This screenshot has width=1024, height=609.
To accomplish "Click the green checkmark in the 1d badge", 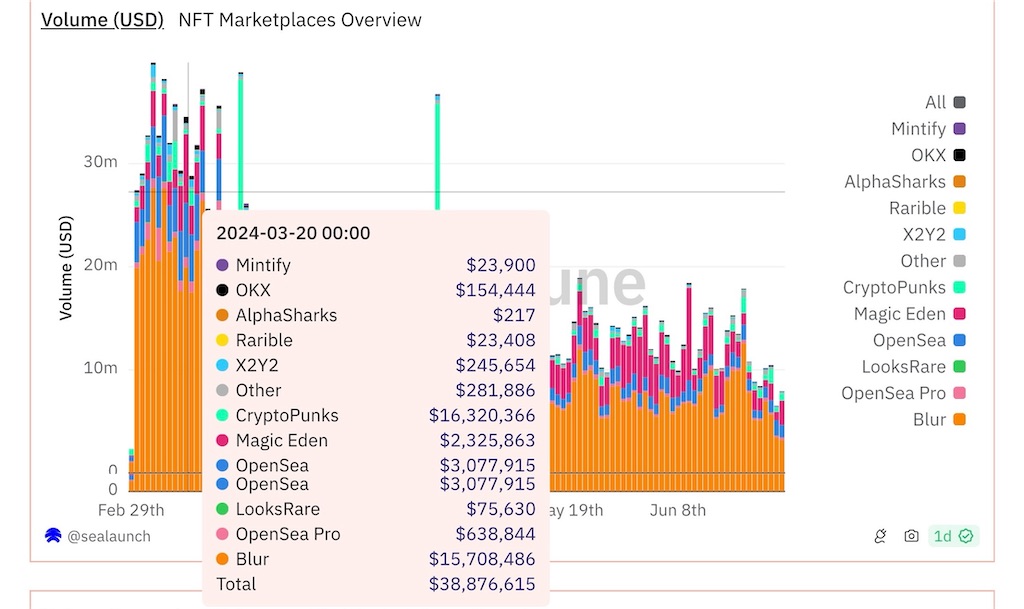I will click(x=966, y=537).
